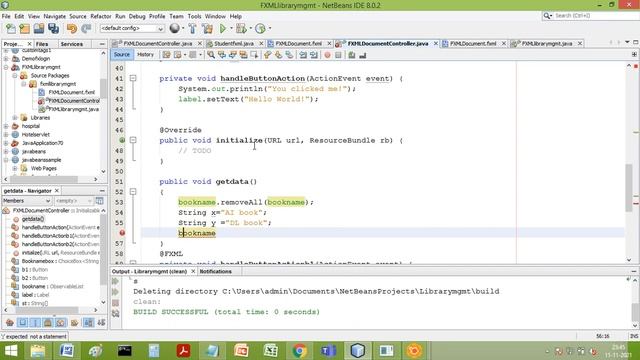Profile the project from the toolbar

[260, 29]
